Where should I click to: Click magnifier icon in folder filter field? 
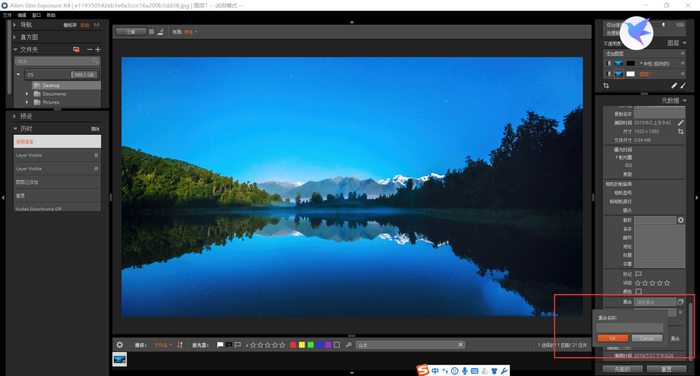pos(95,61)
